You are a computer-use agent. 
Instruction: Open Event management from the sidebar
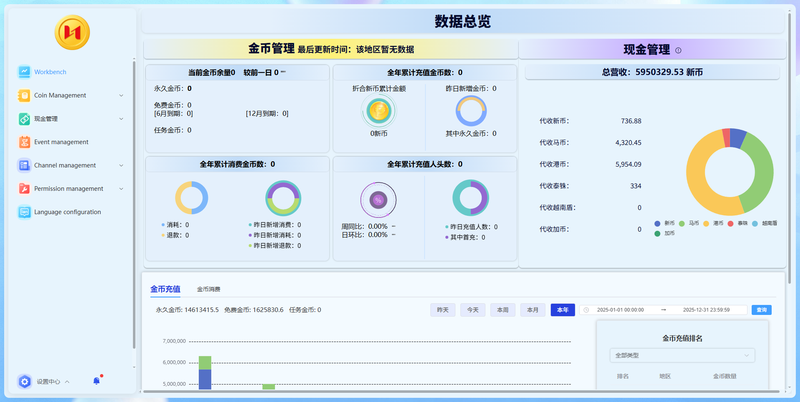[61, 142]
